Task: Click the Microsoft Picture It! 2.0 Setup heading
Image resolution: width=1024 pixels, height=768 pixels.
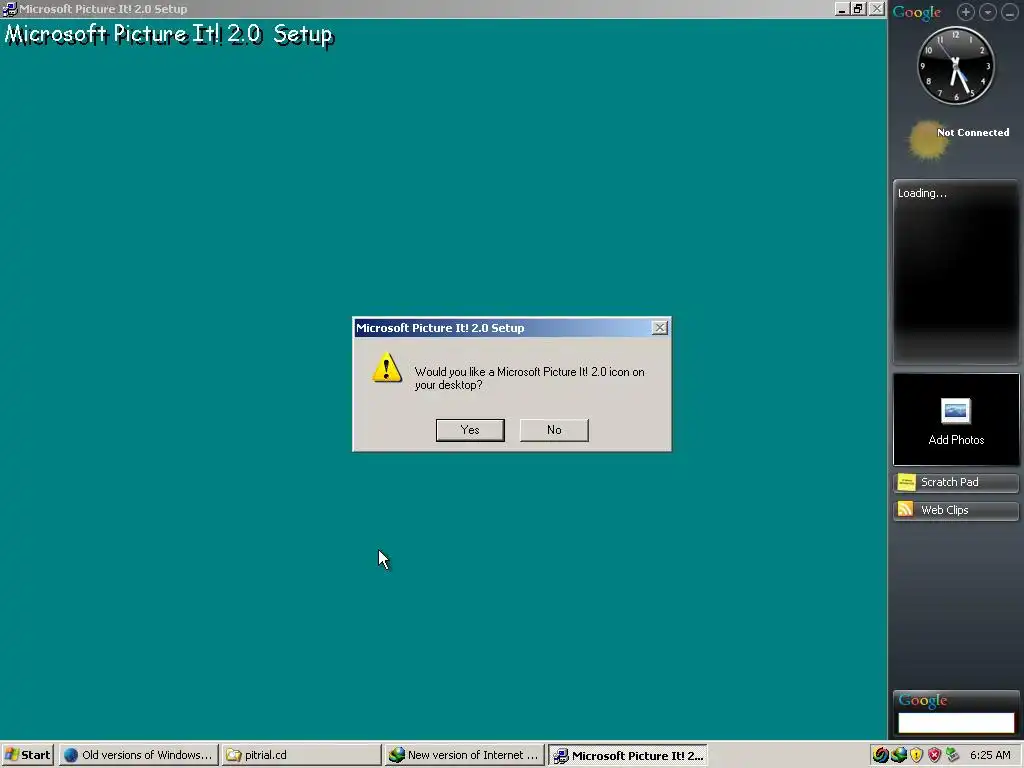Action: tap(169, 34)
